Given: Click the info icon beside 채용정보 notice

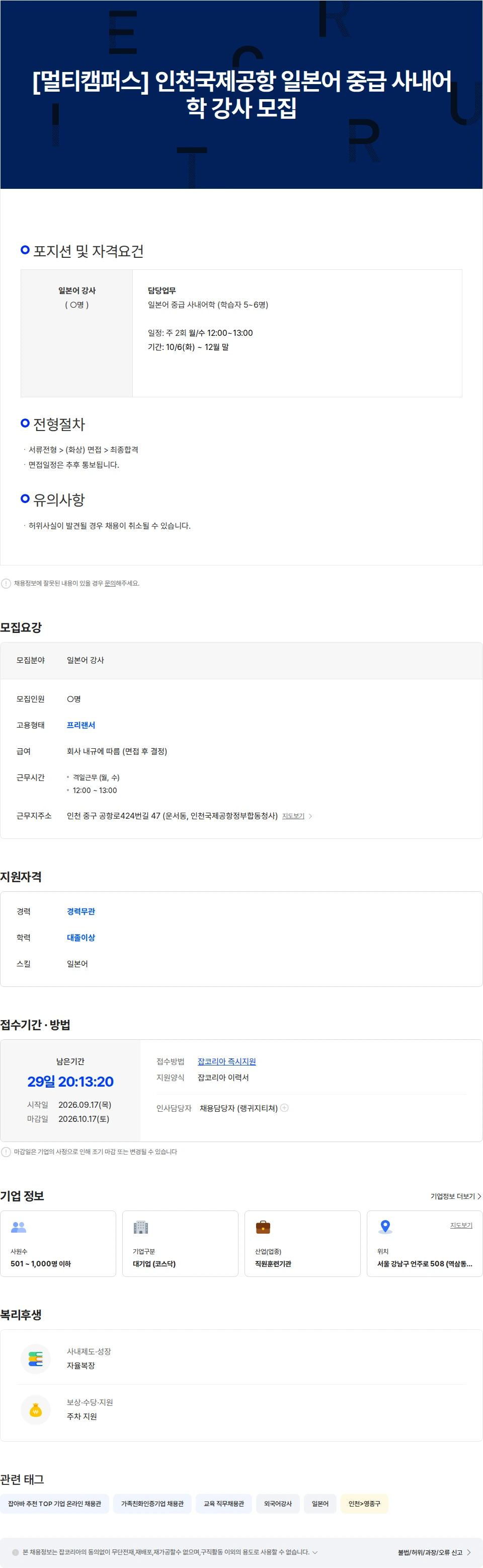Looking at the screenshot, I should point(6,583).
